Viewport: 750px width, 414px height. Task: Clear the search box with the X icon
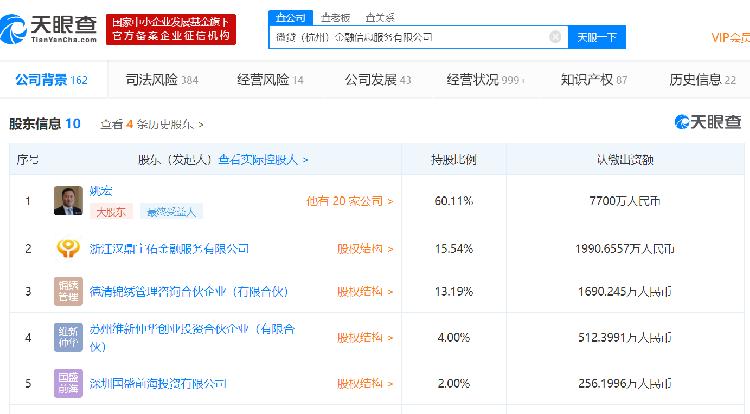click(x=555, y=37)
